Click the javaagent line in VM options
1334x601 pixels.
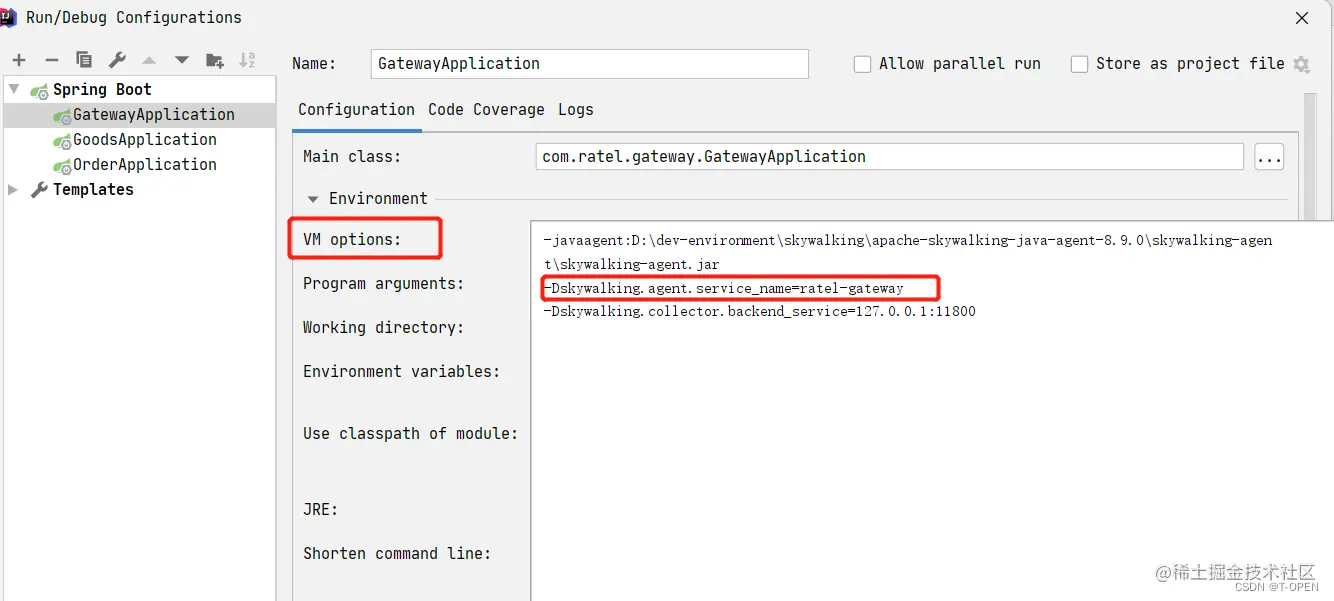pyautogui.click(x=908, y=252)
